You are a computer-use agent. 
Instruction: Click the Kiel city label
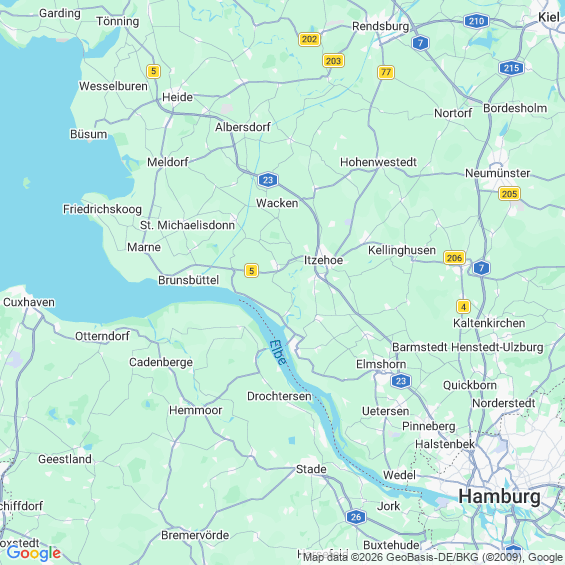pos(549,17)
